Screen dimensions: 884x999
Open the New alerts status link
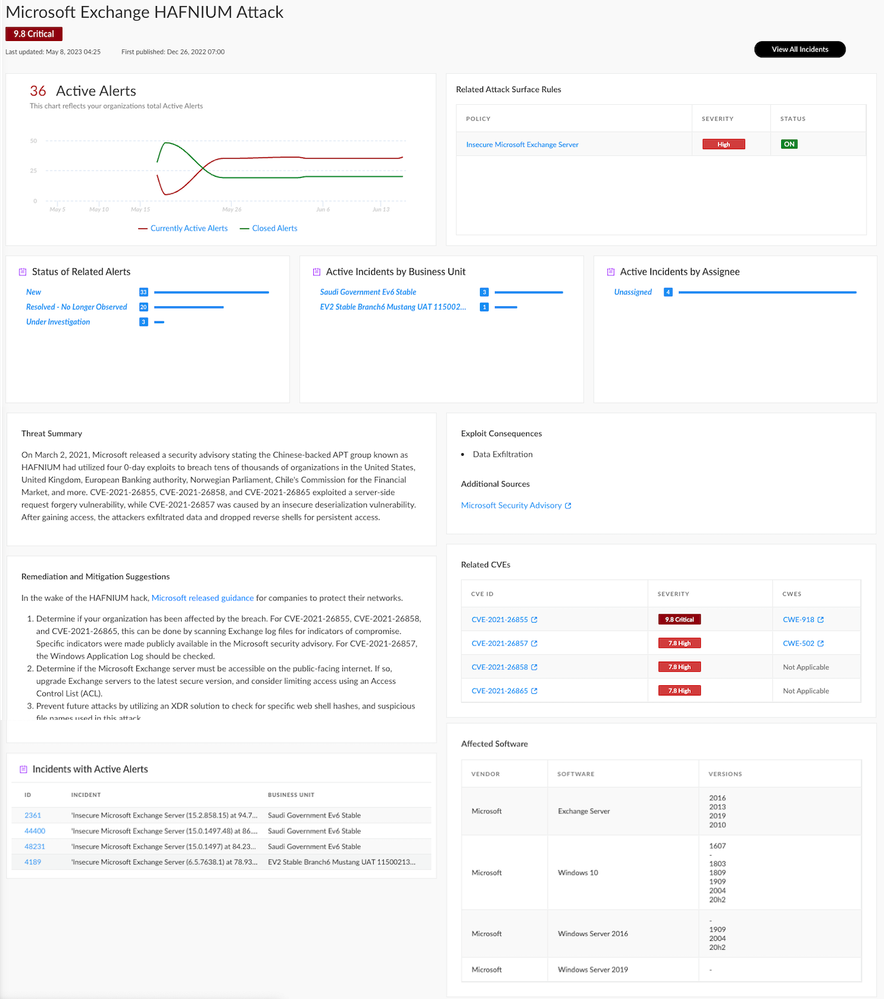tap(33, 292)
